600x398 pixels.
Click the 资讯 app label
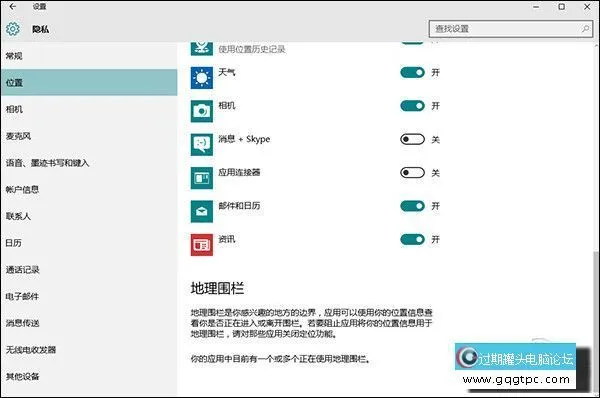click(x=227, y=239)
